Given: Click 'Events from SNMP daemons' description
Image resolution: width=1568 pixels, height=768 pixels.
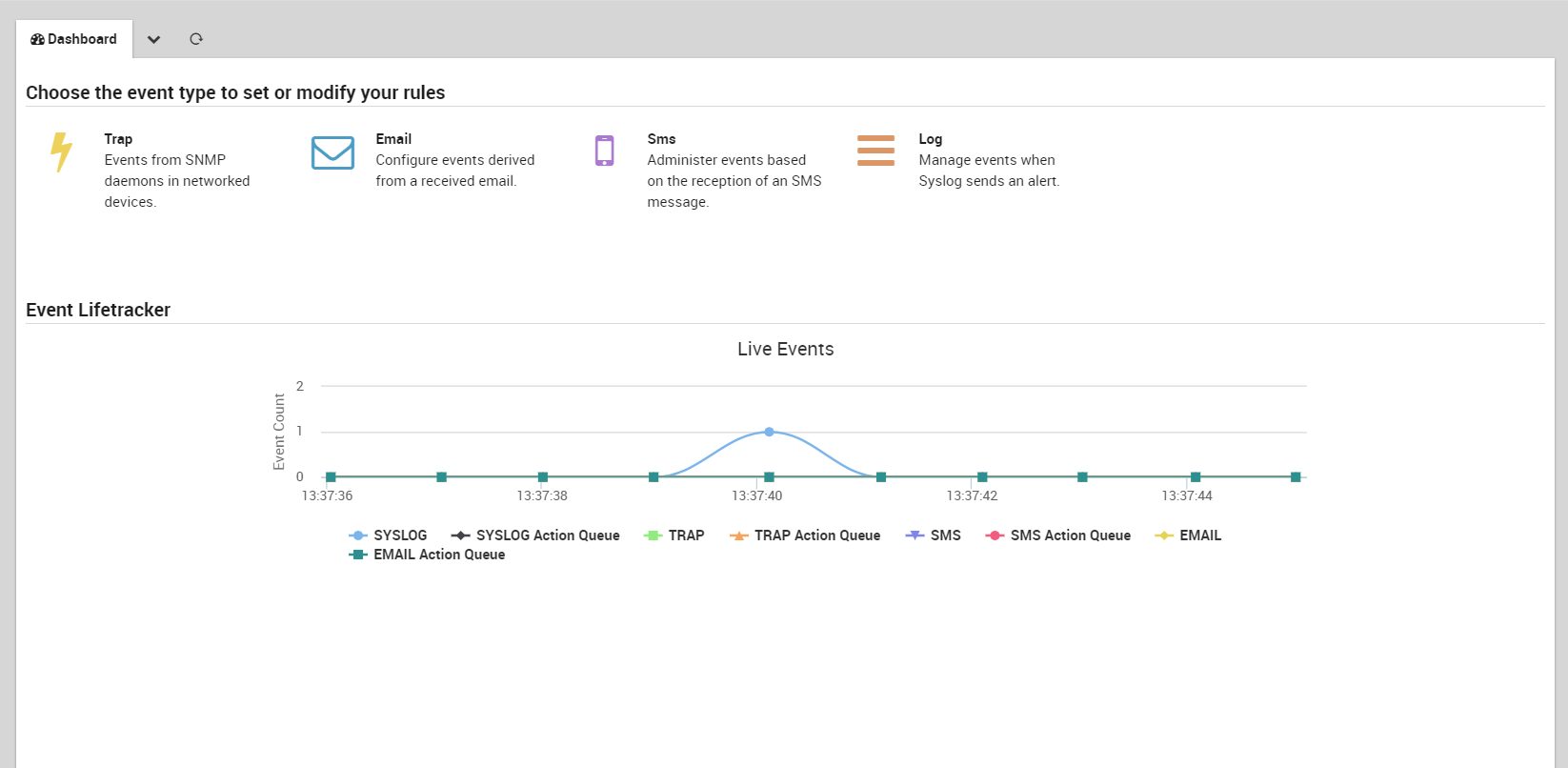Looking at the screenshot, I should pyautogui.click(x=177, y=181).
